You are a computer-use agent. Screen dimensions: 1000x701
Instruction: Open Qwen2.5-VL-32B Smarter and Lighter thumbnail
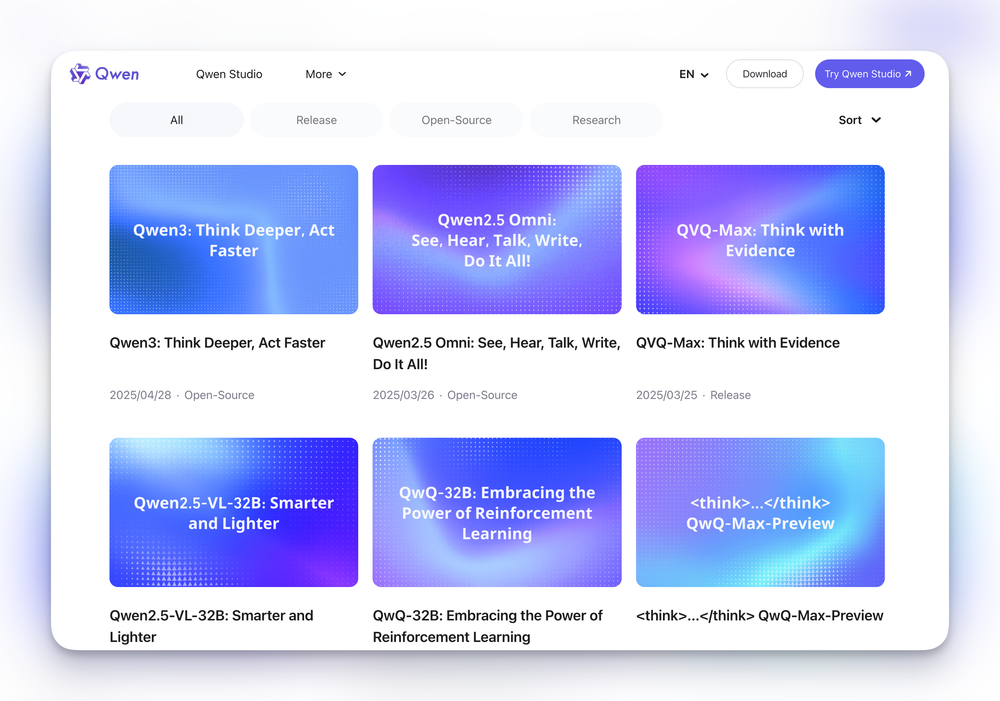[x=233, y=512]
